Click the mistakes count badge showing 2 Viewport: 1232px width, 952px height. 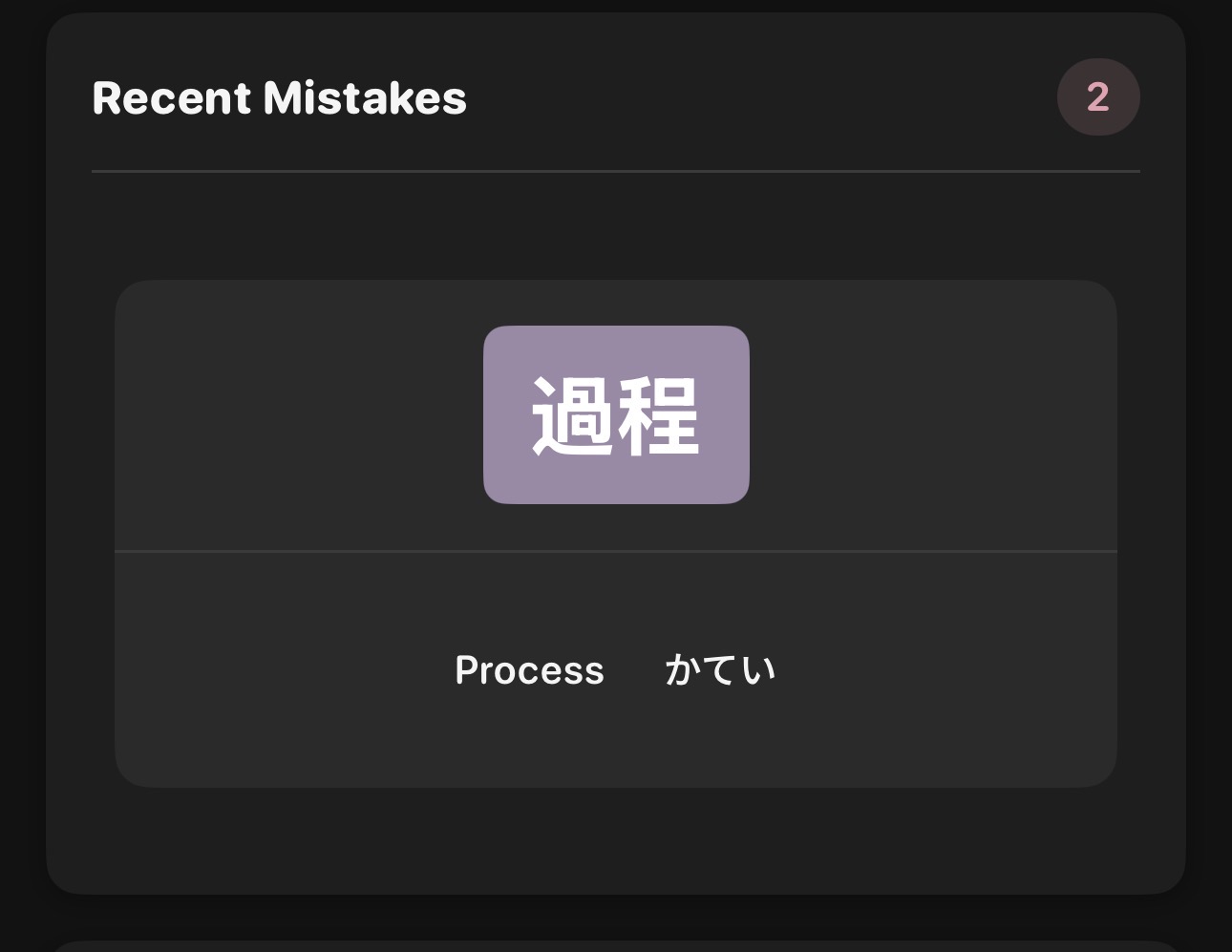(x=1098, y=97)
